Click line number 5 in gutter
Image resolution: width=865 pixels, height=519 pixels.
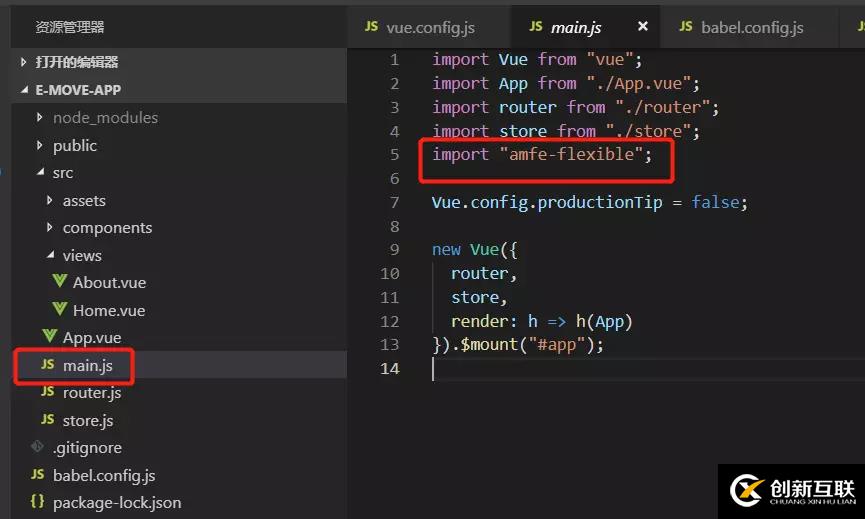[394, 154]
